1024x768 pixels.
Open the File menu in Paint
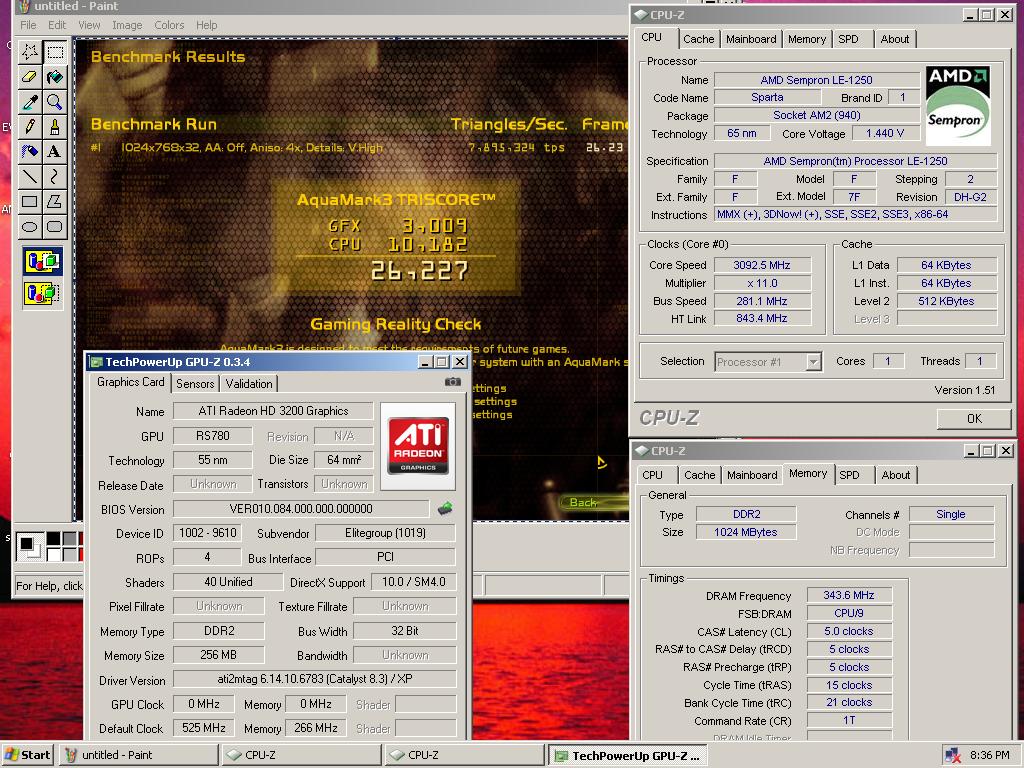[x=28, y=25]
